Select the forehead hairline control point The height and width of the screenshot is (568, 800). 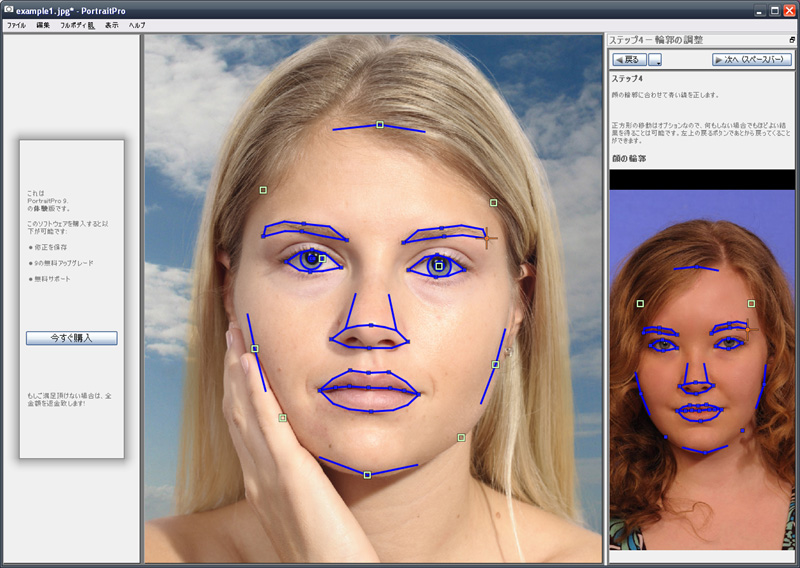380,124
